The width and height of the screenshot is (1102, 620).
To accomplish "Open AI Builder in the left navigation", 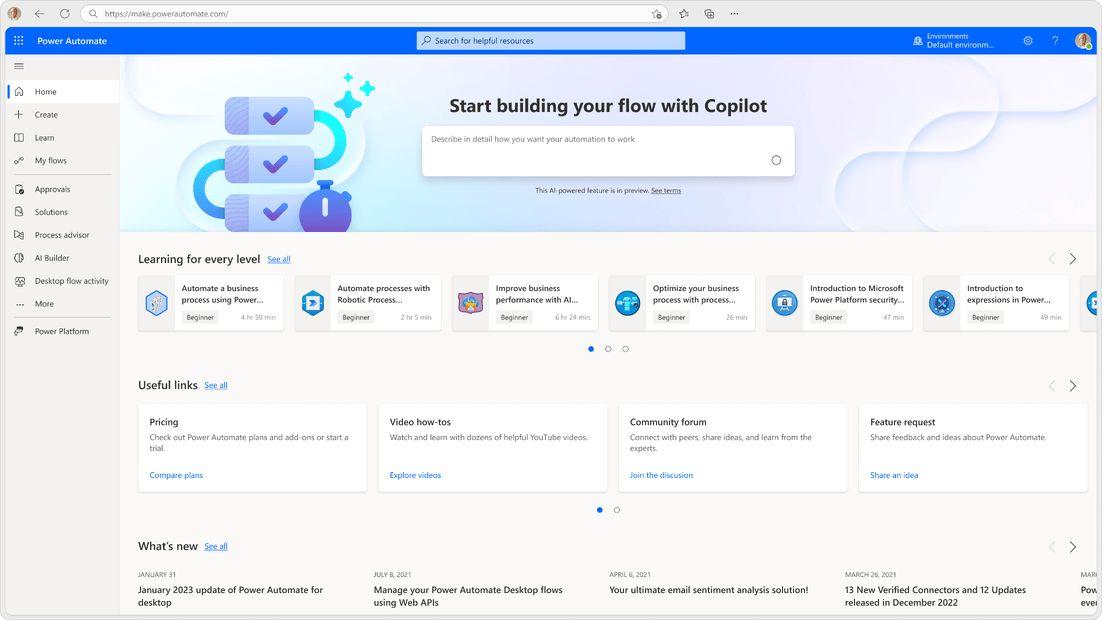I will 63,258.
